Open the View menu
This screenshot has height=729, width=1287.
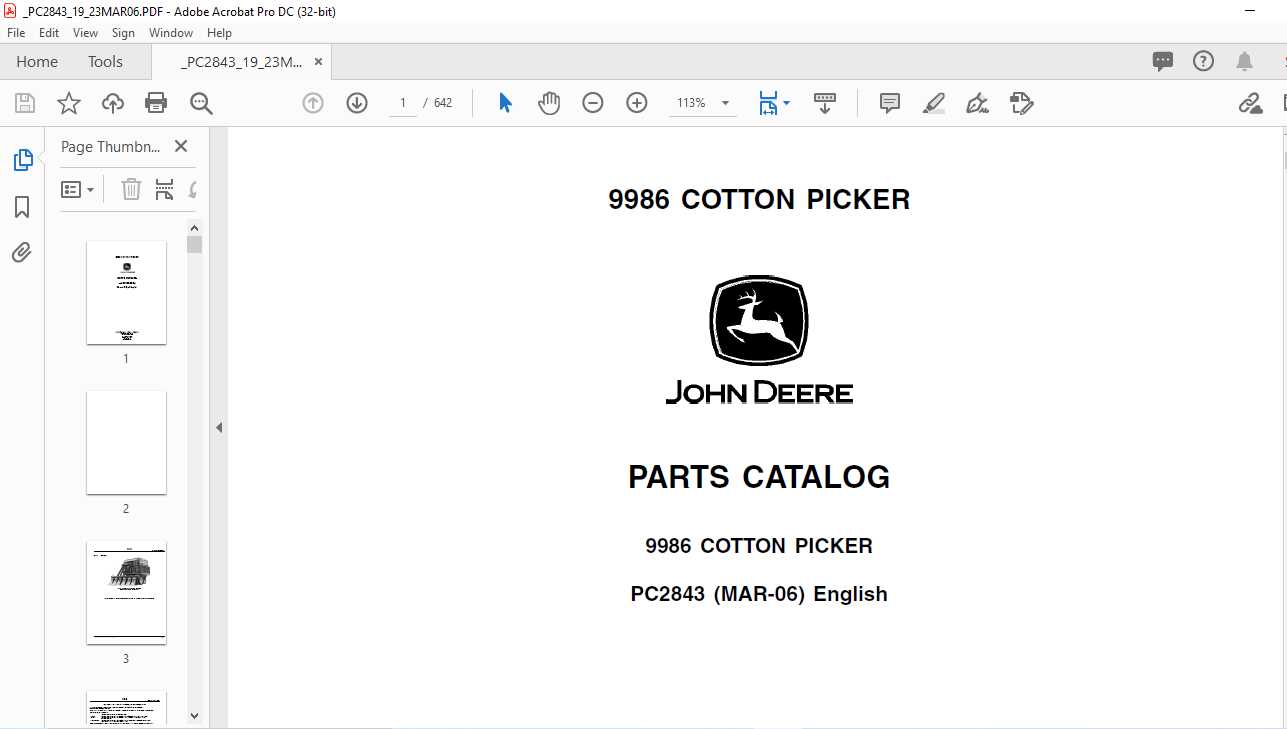click(86, 33)
